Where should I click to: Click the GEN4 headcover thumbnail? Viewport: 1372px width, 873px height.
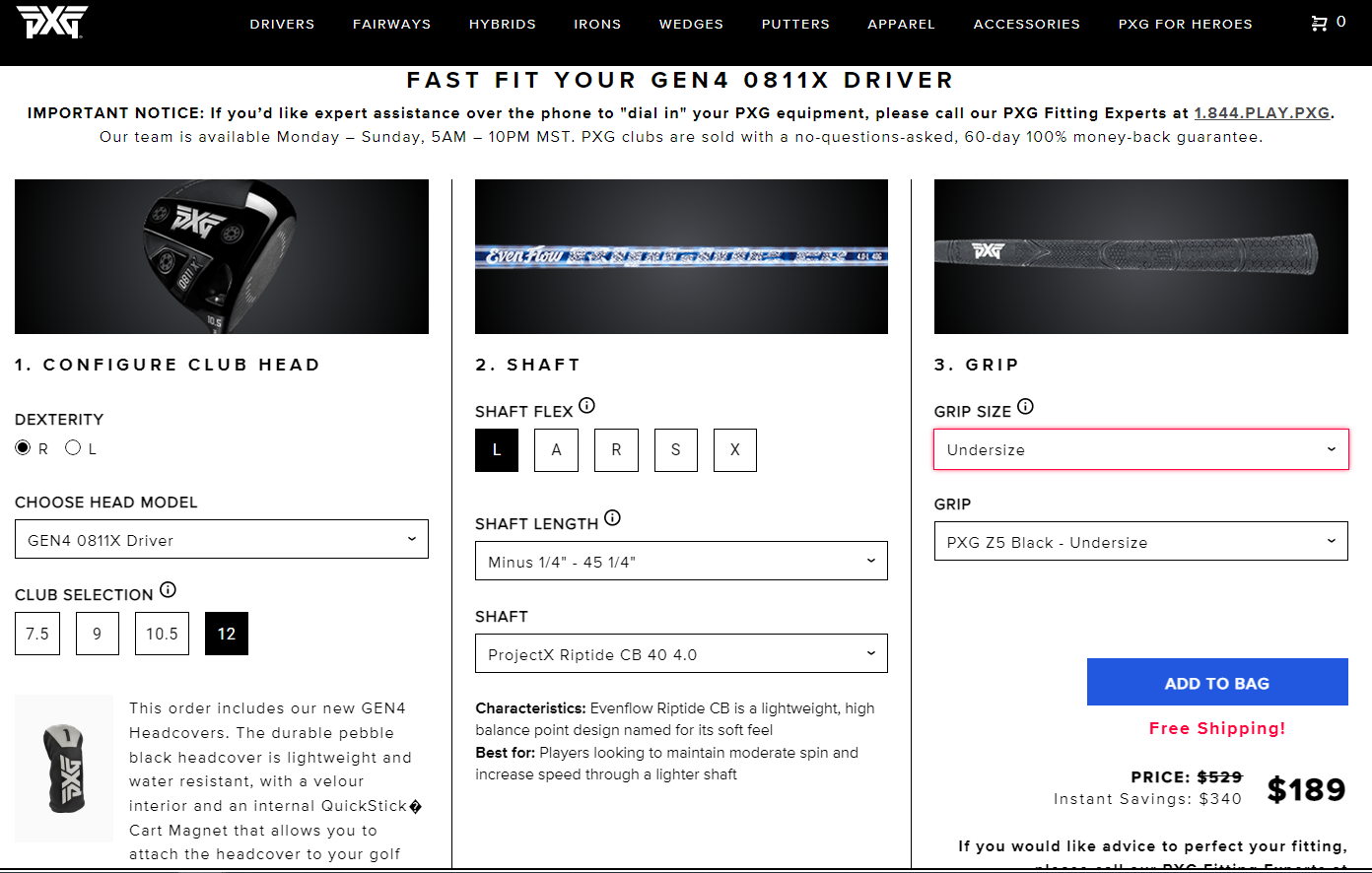coord(64,769)
